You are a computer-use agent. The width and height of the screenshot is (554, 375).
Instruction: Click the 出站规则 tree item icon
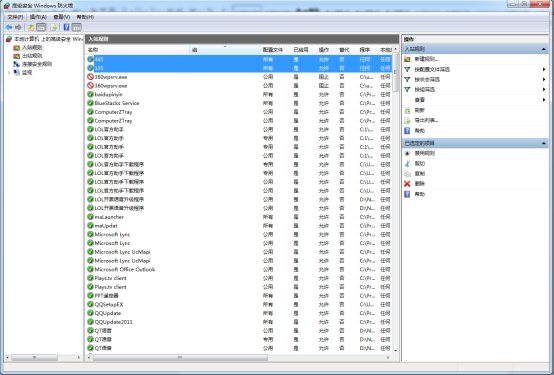click(17, 56)
